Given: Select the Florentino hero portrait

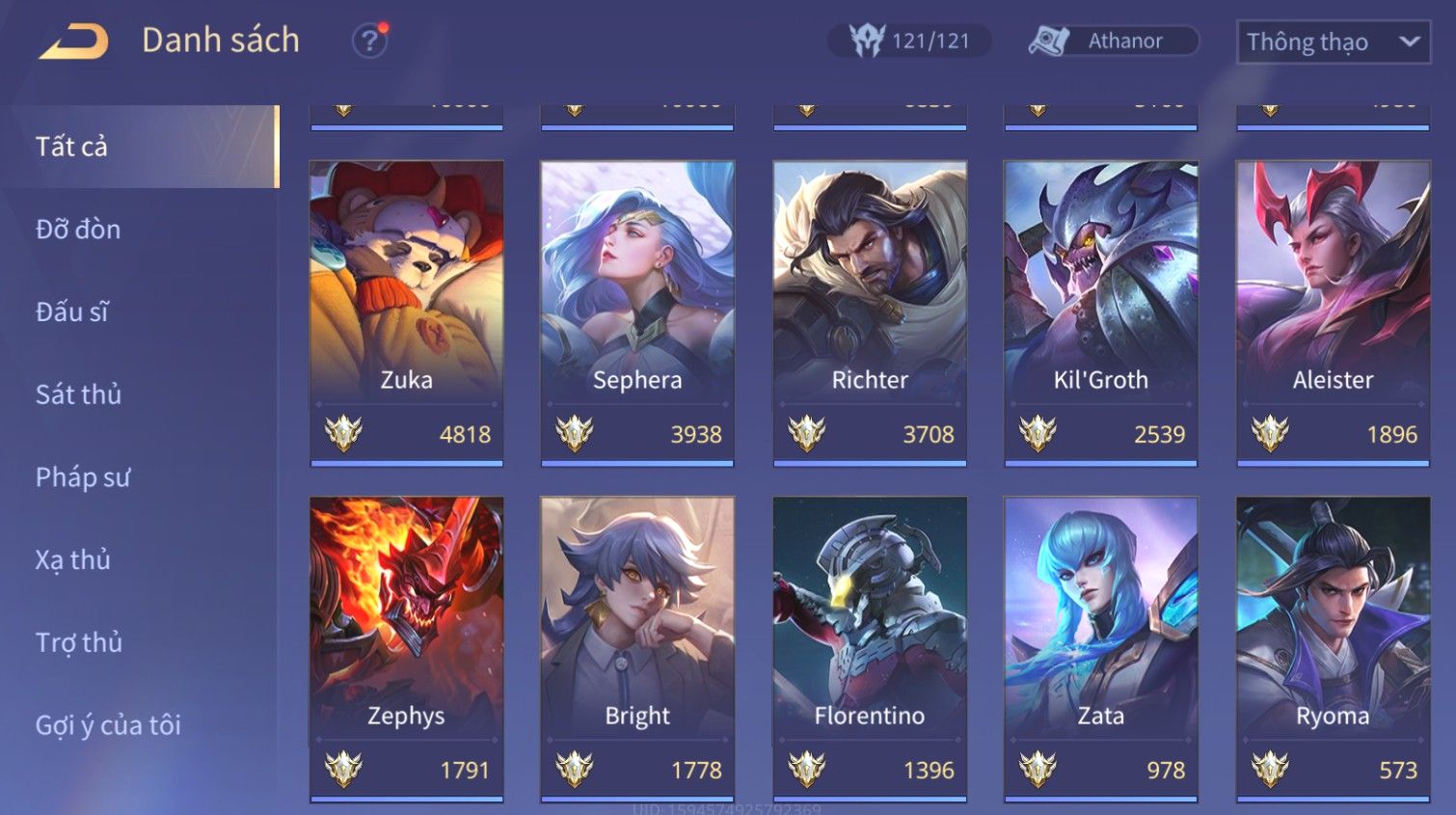Looking at the screenshot, I should coord(870,649).
